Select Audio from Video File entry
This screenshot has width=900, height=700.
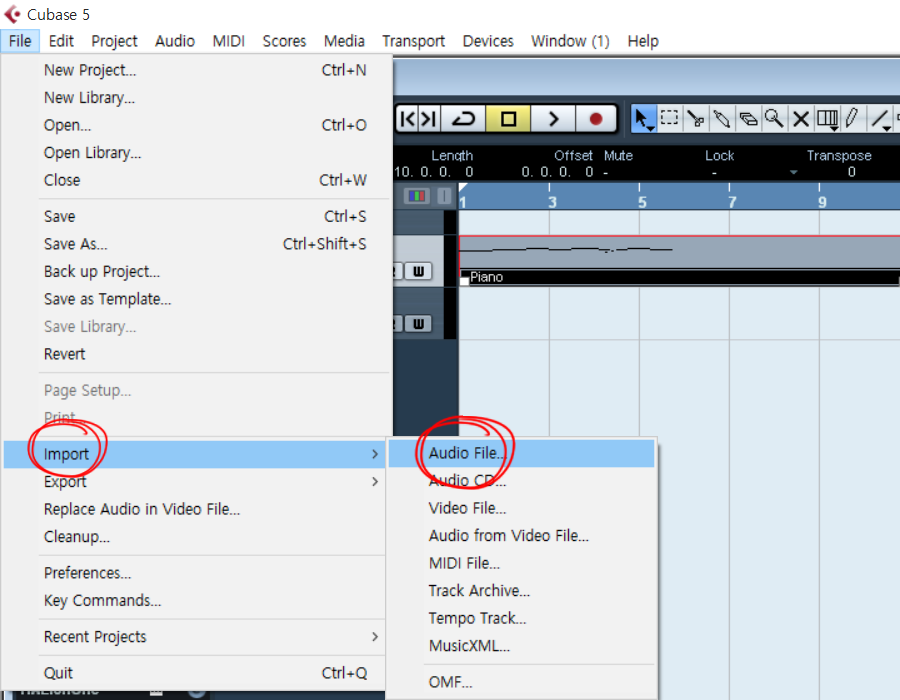pyautogui.click(x=521, y=536)
